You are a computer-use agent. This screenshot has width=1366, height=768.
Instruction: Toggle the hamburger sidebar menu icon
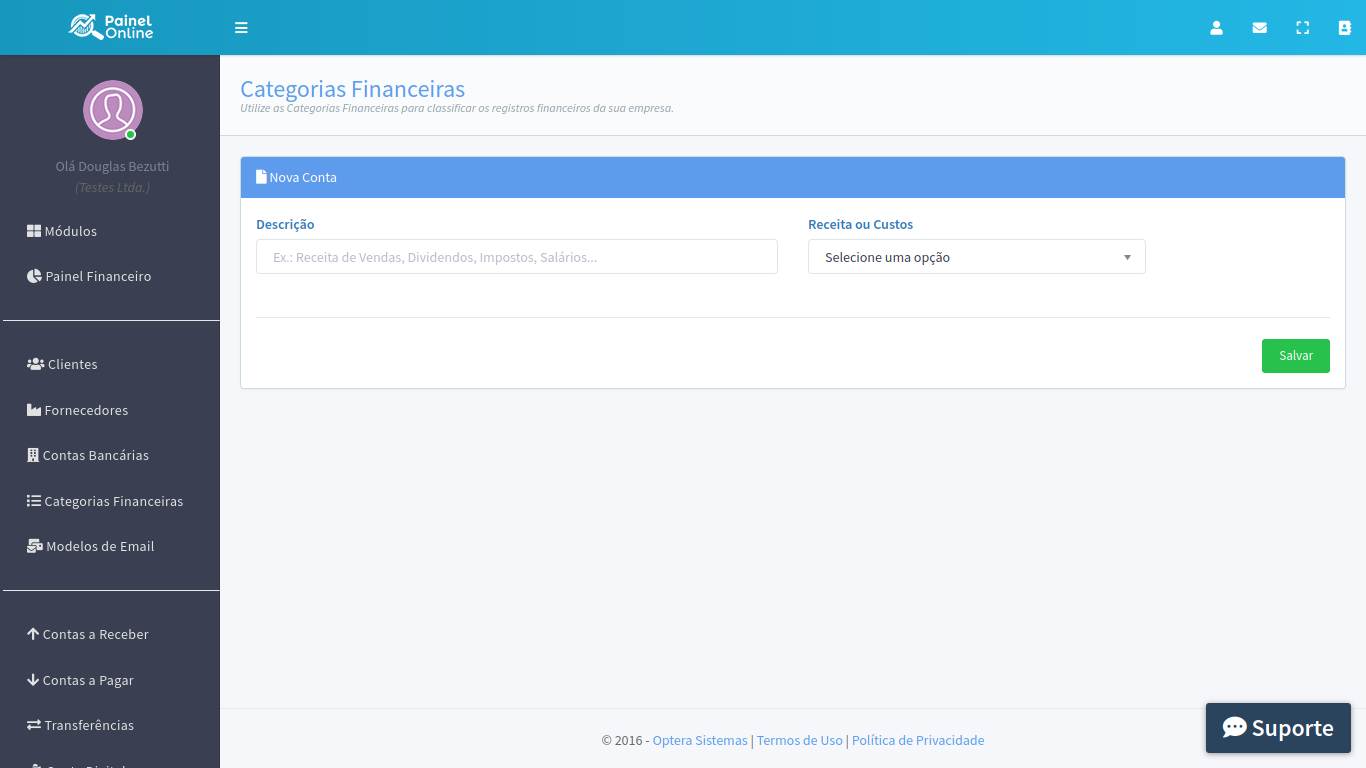[241, 28]
